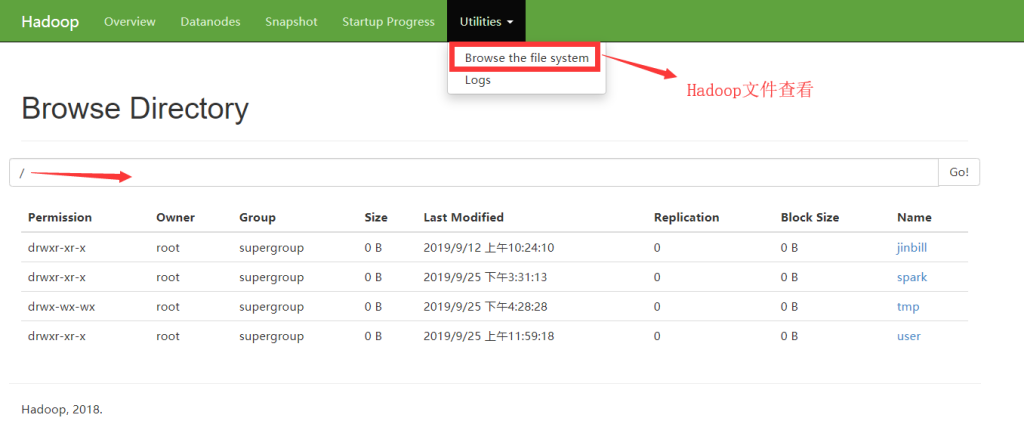Screen dimensions: 1024x421
Task: Click the Size column header
Action: click(376, 217)
